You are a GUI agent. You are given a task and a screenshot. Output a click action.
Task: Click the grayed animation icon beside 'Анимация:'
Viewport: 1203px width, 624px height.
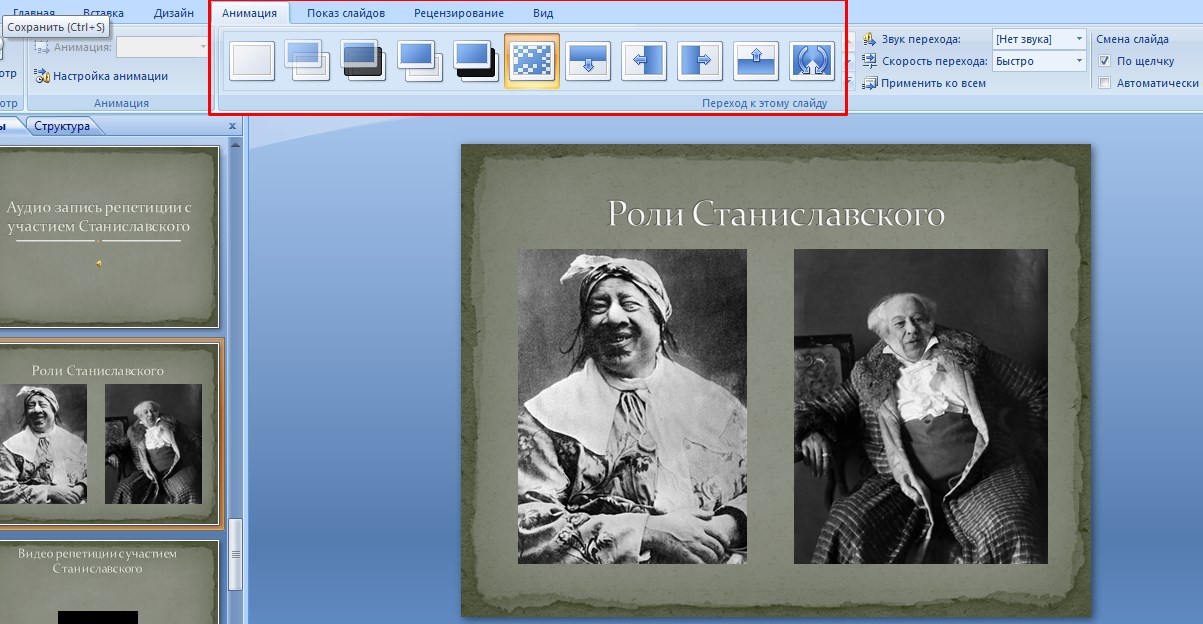coord(42,47)
